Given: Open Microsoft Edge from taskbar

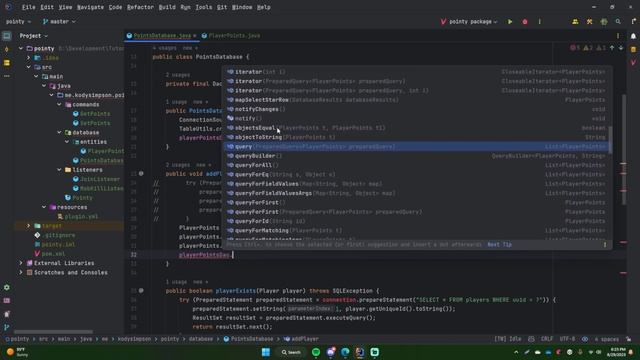Looking at the screenshot, I should tap(345, 352).
